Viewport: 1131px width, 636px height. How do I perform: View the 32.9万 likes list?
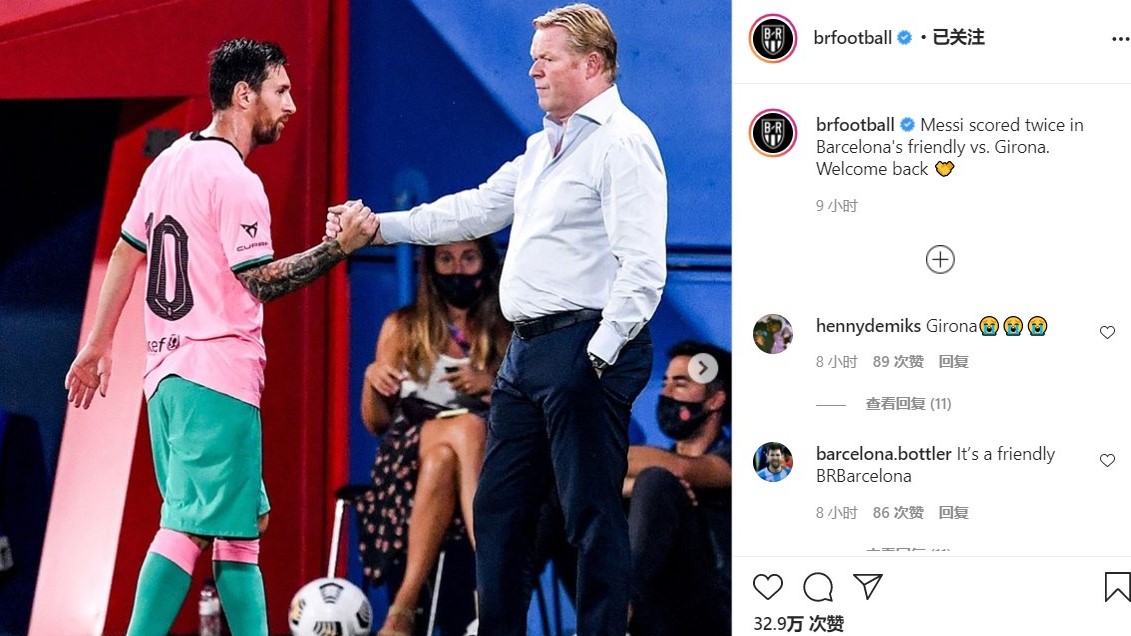tap(798, 624)
